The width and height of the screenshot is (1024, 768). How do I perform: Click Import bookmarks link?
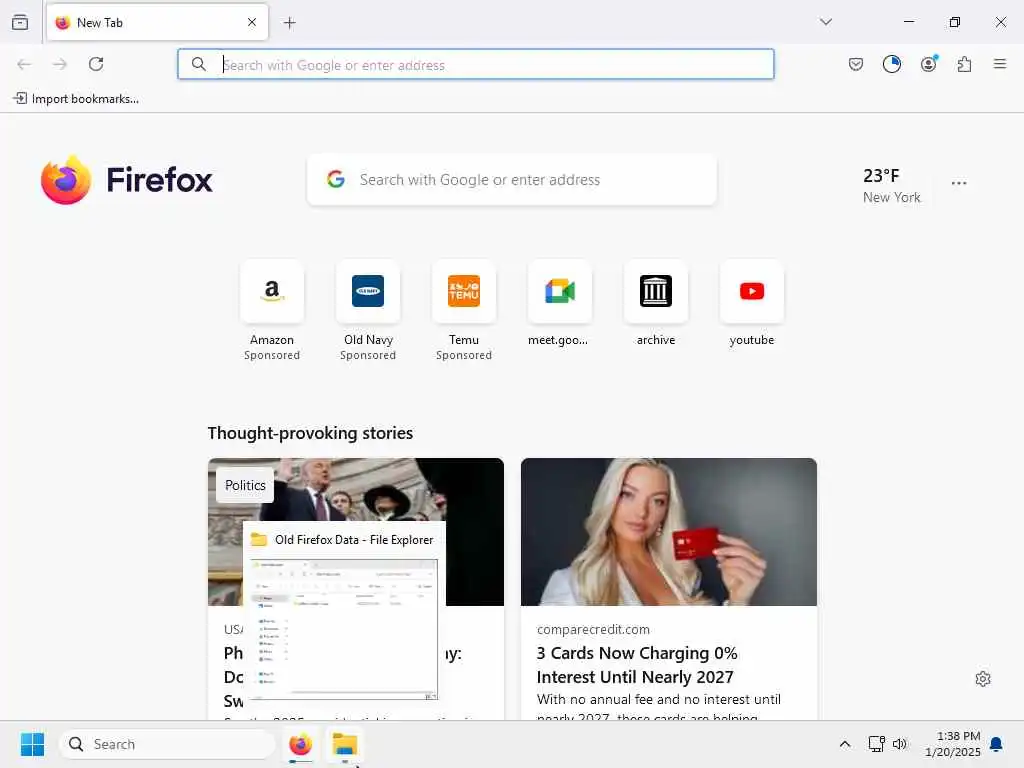[76, 99]
